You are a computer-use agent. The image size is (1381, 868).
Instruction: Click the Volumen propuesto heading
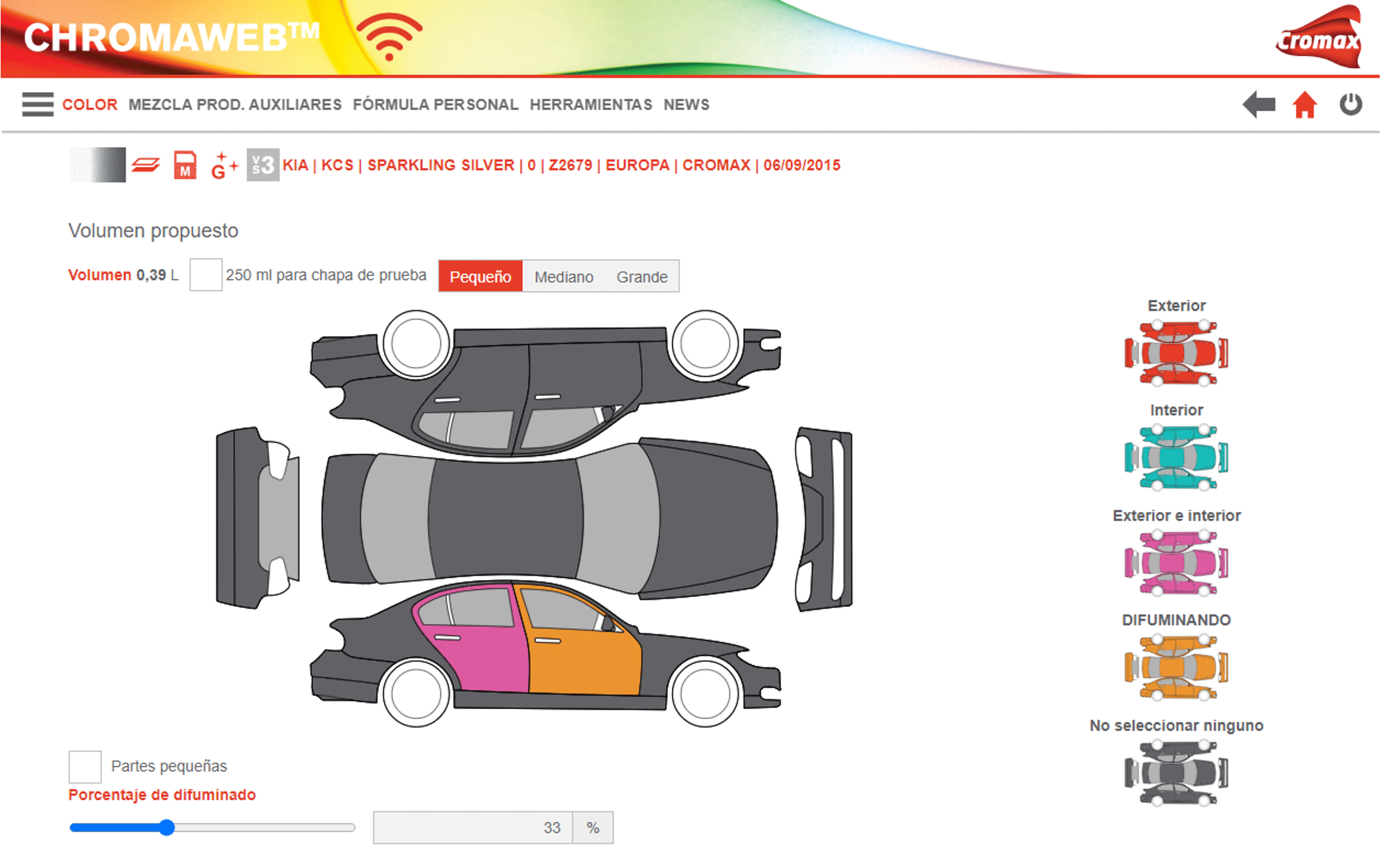coord(153,231)
